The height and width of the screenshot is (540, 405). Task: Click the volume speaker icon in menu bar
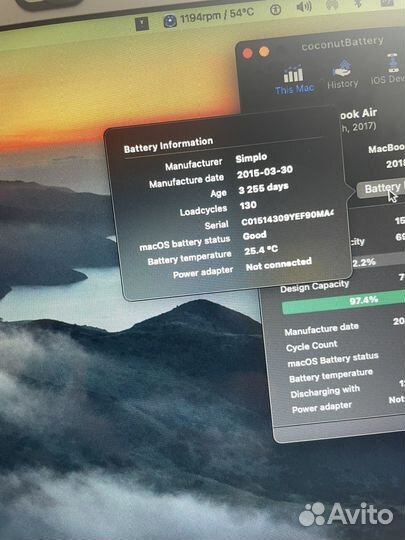click(303, 7)
